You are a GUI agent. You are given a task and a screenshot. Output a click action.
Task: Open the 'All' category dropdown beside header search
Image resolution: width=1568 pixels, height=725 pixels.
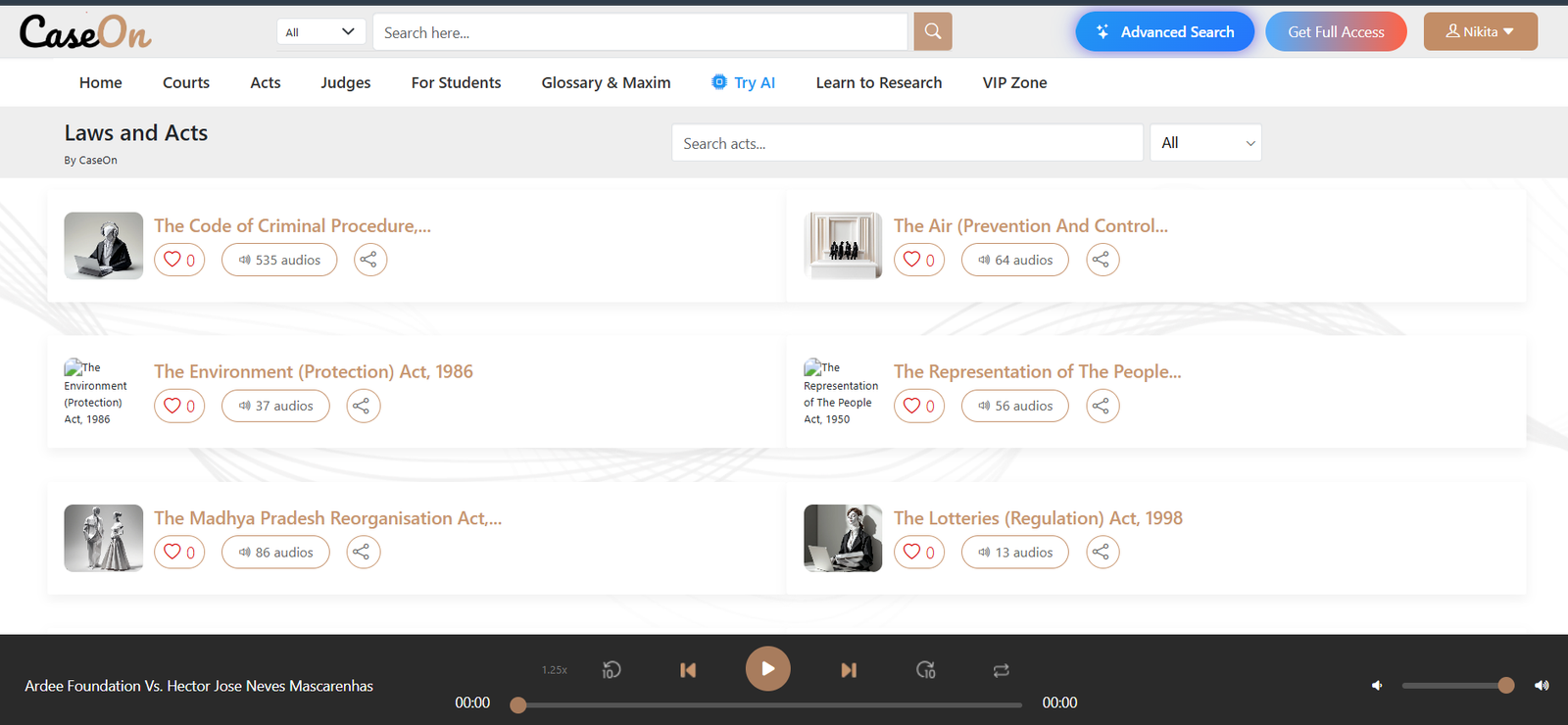point(320,32)
